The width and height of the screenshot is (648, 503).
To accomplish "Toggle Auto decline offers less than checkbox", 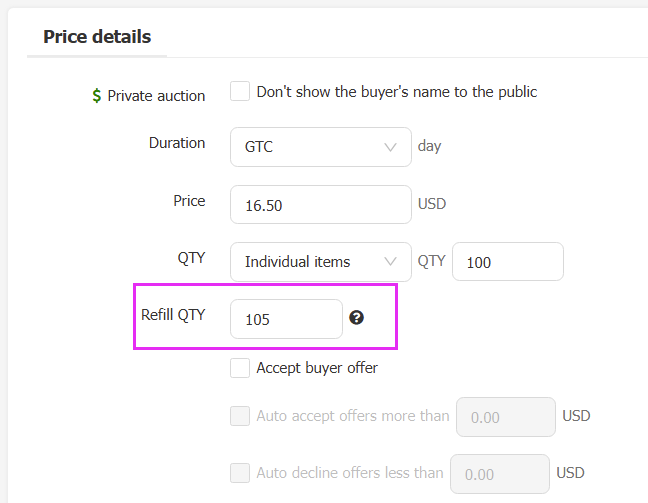I will [x=240, y=473].
